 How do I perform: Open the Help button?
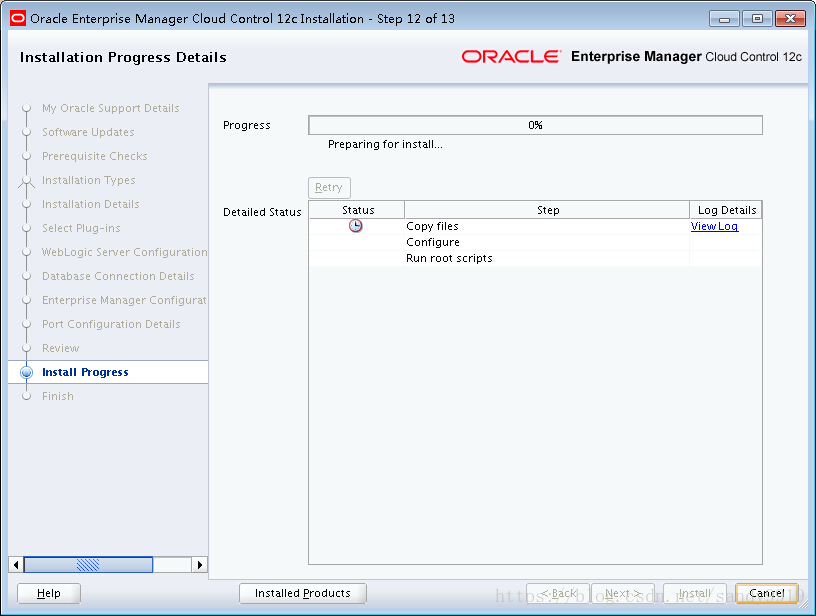point(49,593)
